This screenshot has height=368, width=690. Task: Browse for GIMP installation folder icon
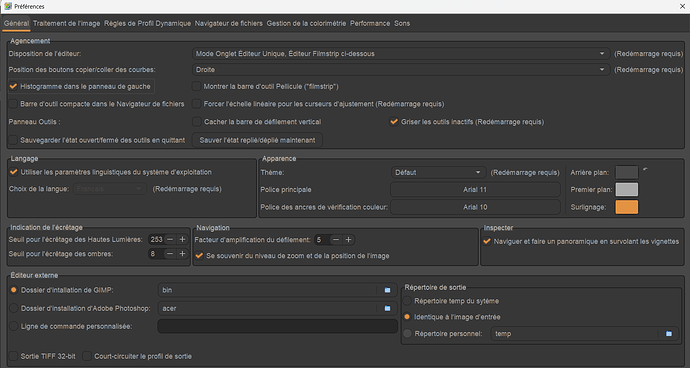point(387,290)
